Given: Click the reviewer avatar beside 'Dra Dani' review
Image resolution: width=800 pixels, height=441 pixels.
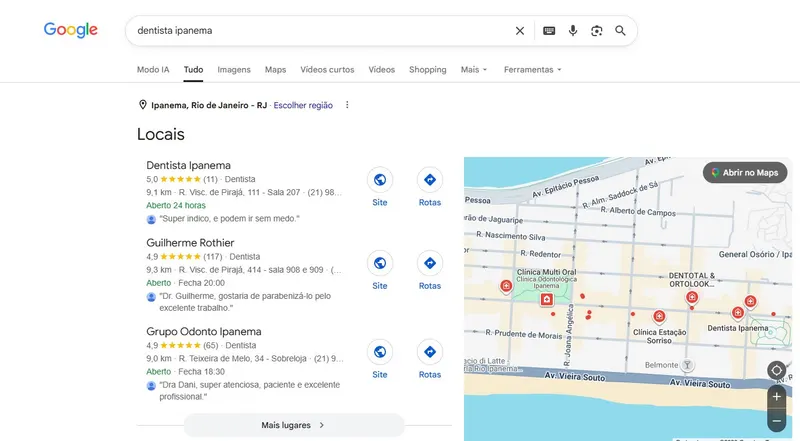Looking at the screenshot, I should tap(151, 385).
